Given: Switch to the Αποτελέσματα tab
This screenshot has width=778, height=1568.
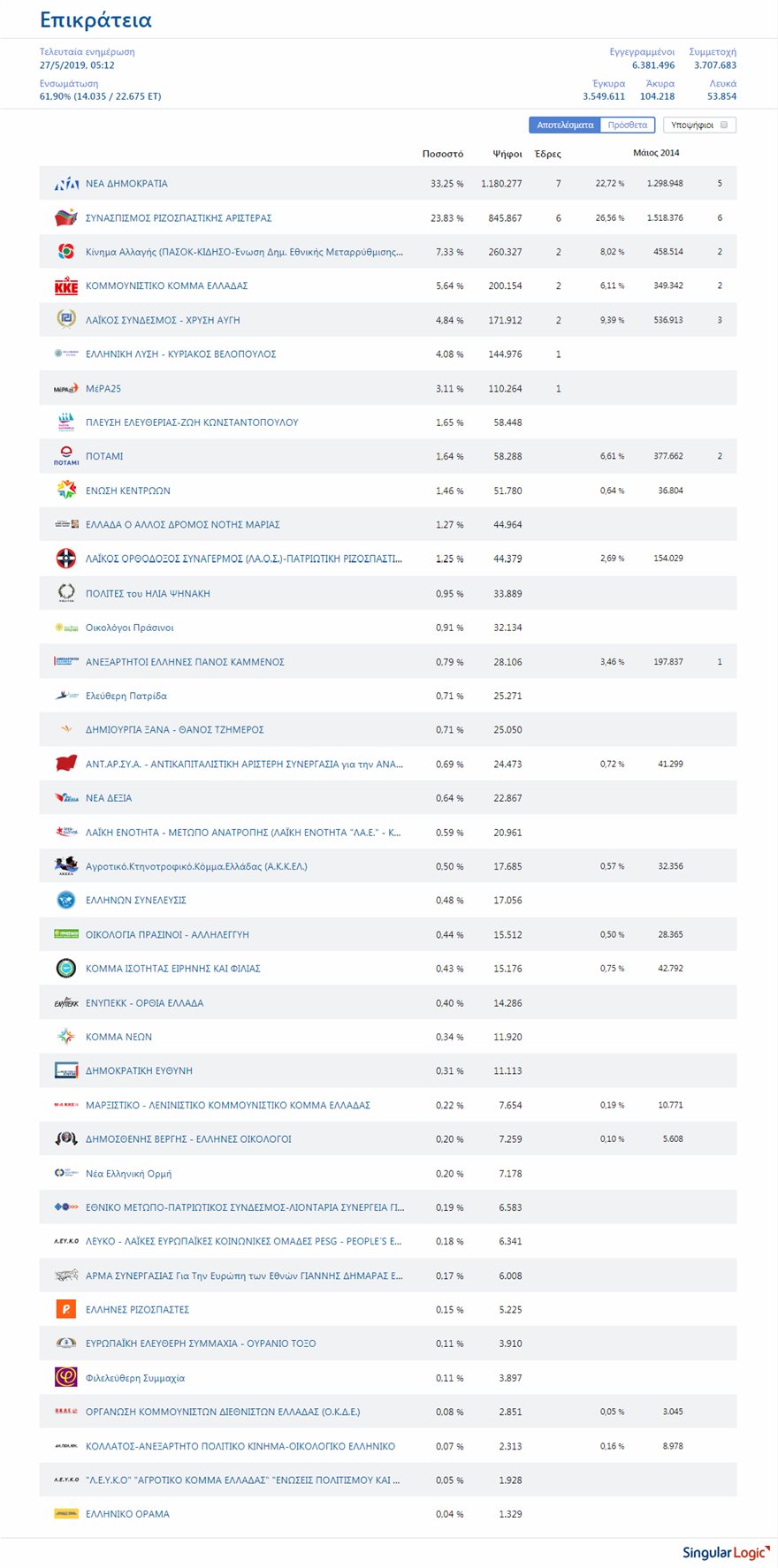Looking at the screenshot, I should (x=565, y=126).
